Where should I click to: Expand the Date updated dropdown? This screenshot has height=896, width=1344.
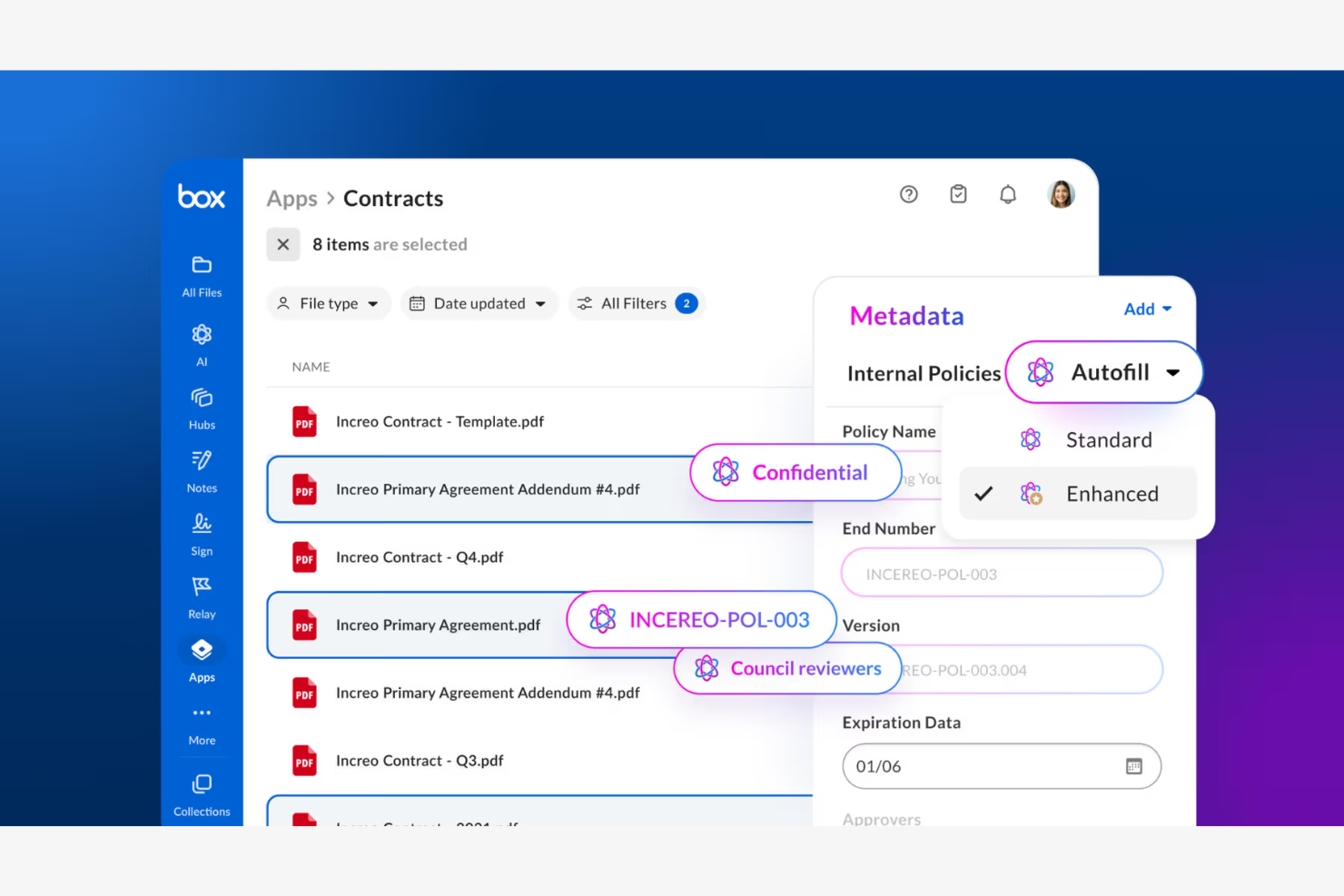tap(479, 303)
